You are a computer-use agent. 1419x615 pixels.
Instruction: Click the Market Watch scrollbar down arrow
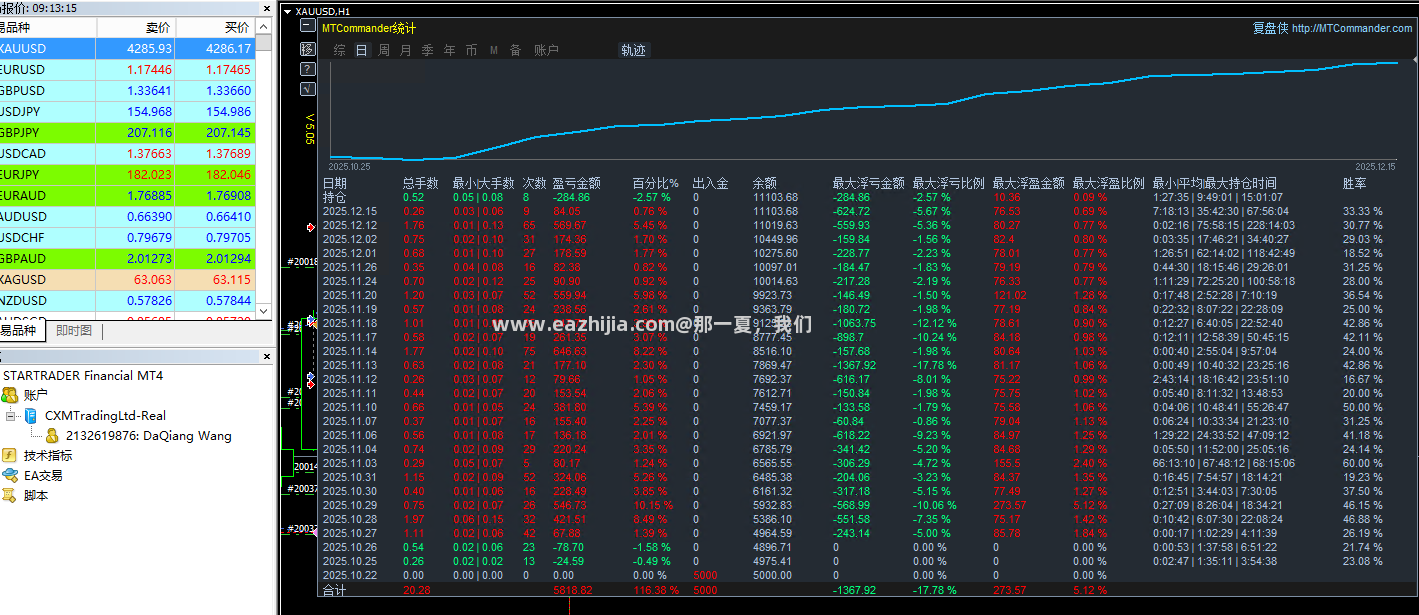pos(264,311)
